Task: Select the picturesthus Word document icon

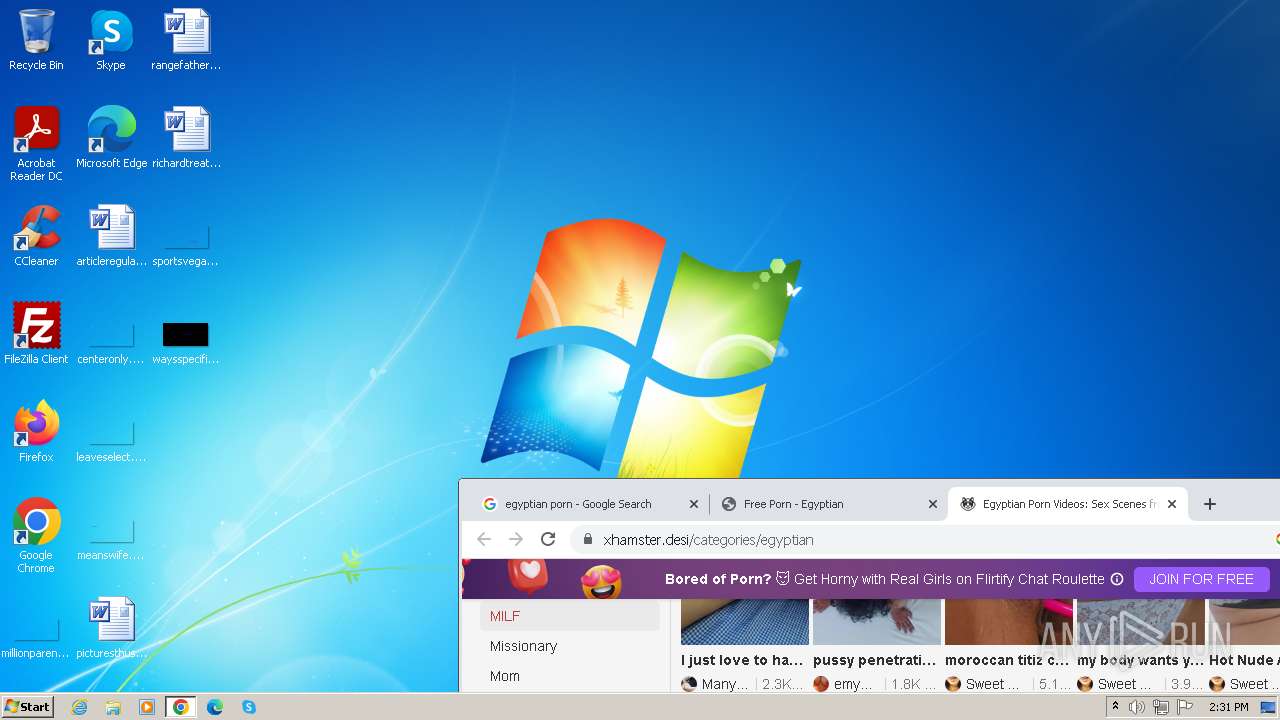Action: 111,628
